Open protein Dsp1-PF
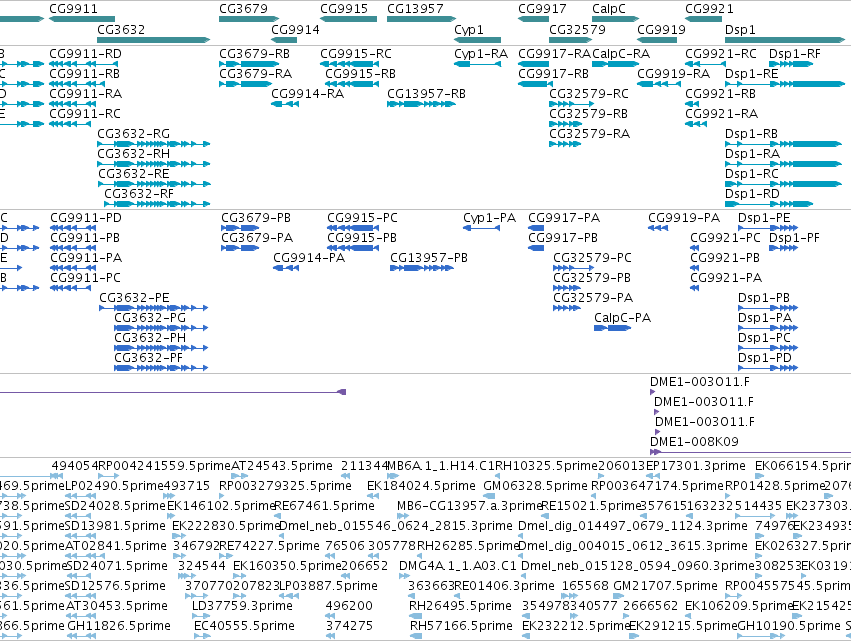 click(x=784, y=248)
